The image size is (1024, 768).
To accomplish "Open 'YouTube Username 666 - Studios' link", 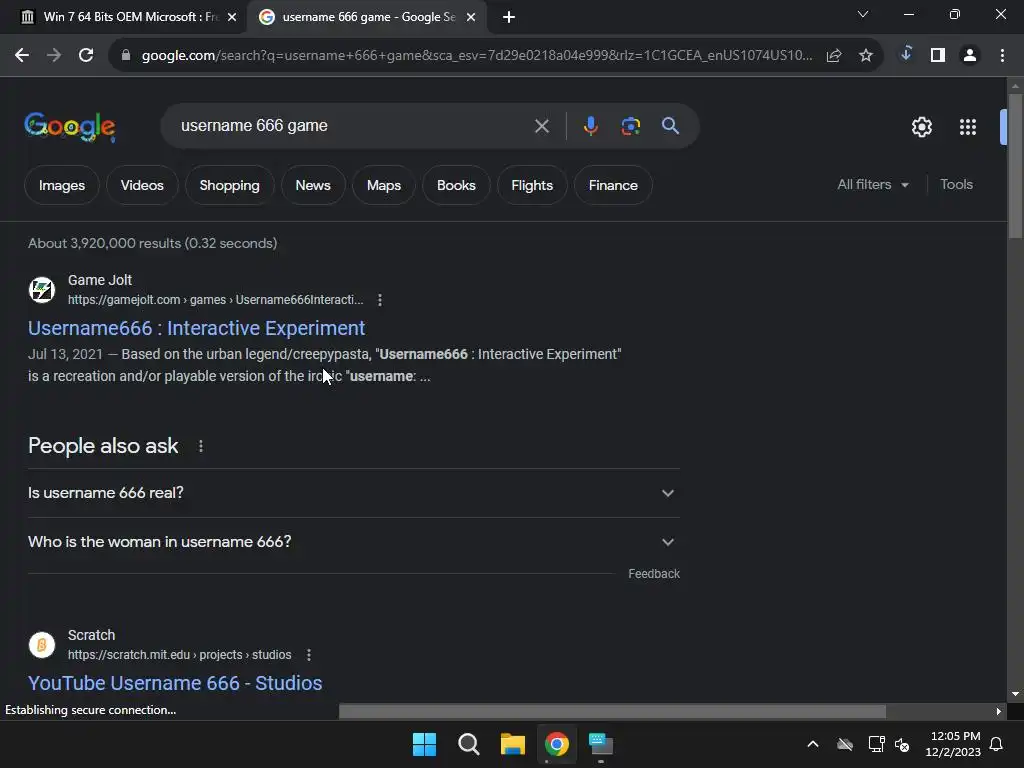I will pyautogui.click(x=175, y=683).
